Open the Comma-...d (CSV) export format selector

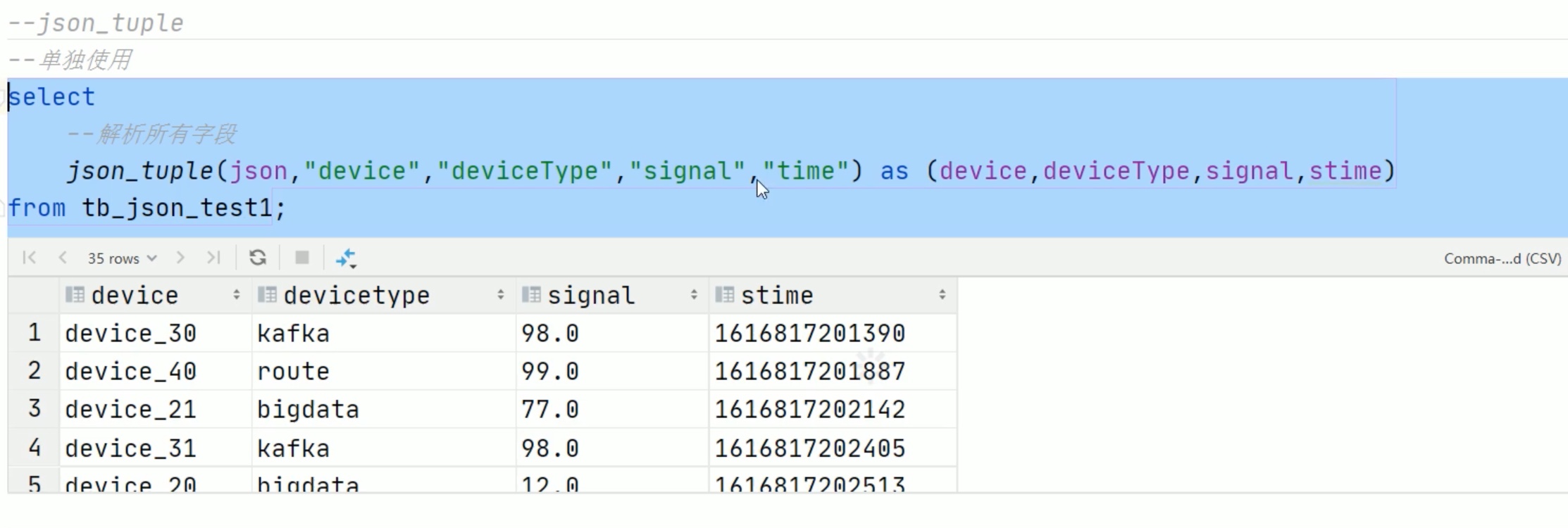pos(1502,258)
